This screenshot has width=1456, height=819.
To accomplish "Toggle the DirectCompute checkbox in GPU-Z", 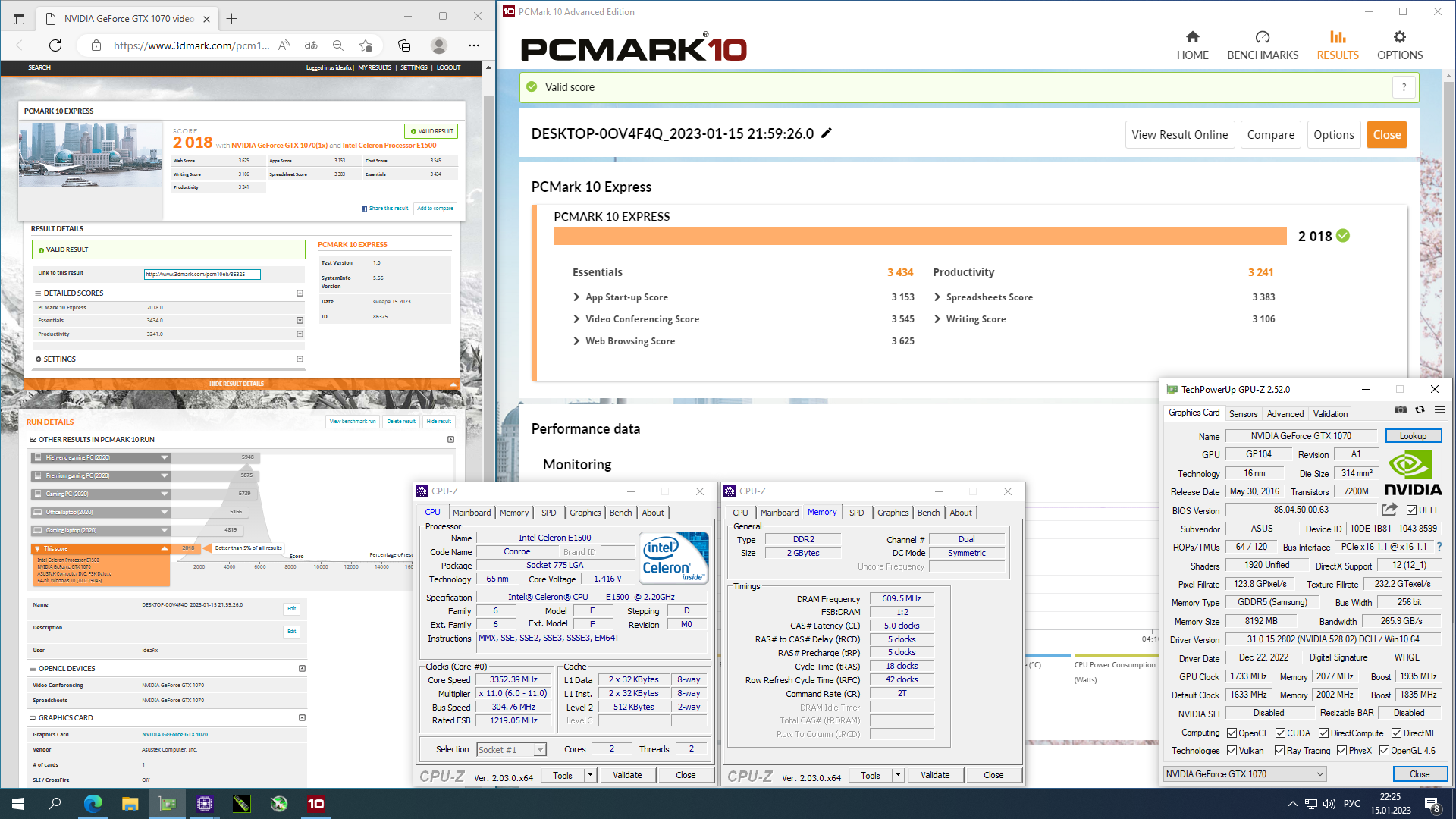I will 1323,733.
